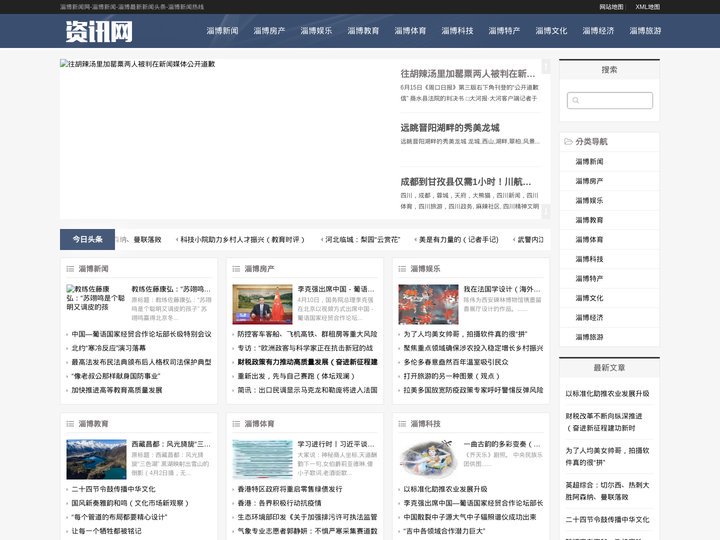Open the red floral artwork thumbnail
720x540 pixels.
428,304
